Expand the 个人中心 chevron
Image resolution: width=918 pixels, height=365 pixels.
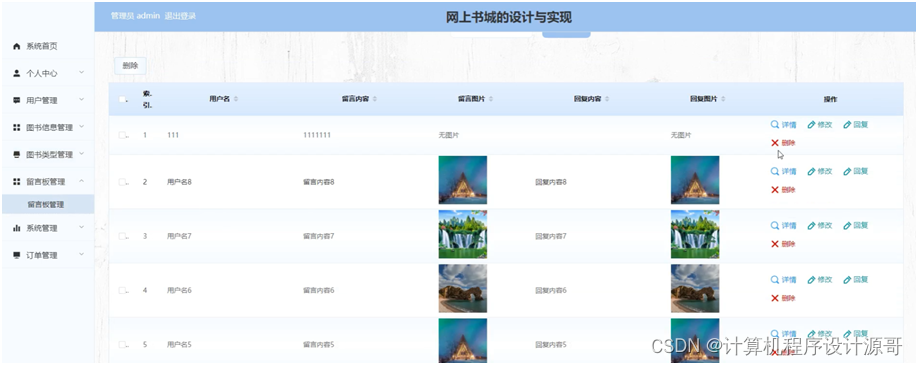coord(81,73)
